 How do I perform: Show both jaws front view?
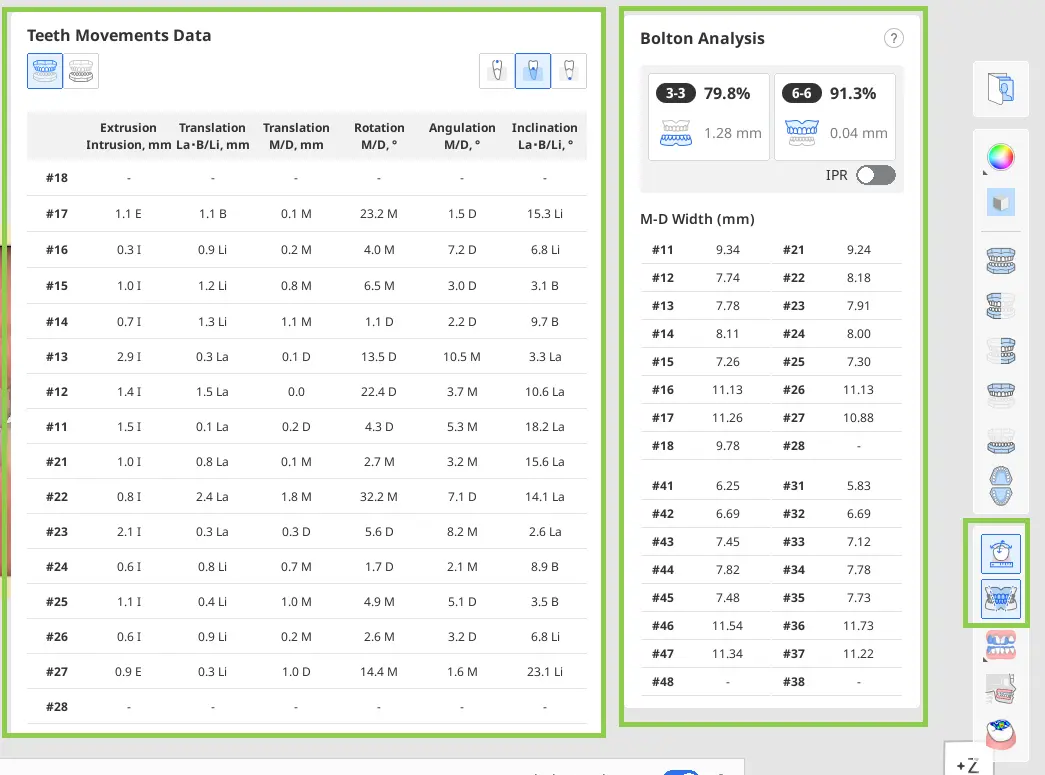tap(1000, 261)
